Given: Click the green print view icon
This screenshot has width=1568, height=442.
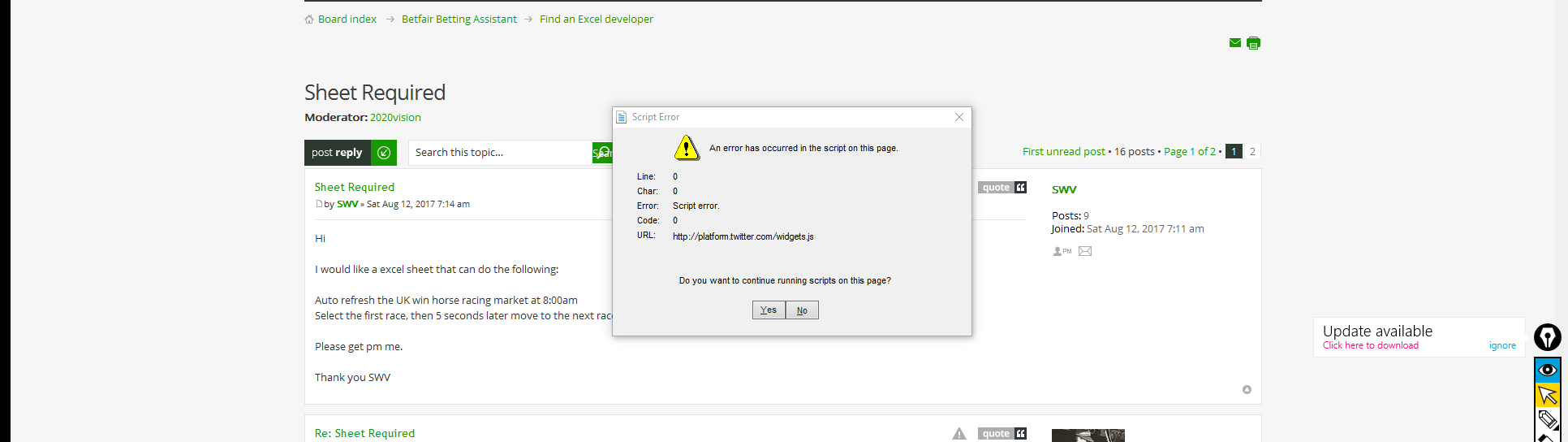Looking at the screenshot, I should (x=1253, y=43).
